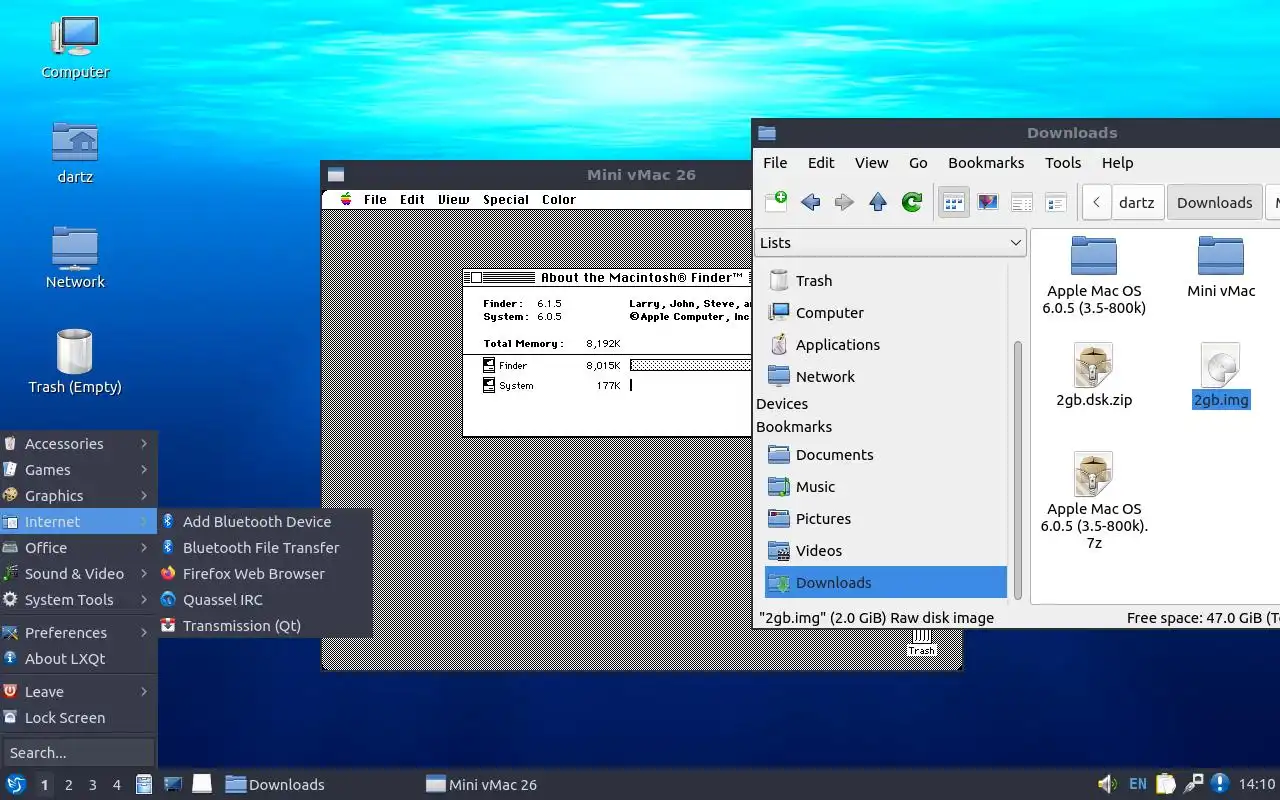Image resolution: width=1280 pixels, height=800 pixels.
Task: Open Pictures bookmark in side pane
Action: point(886,519)
